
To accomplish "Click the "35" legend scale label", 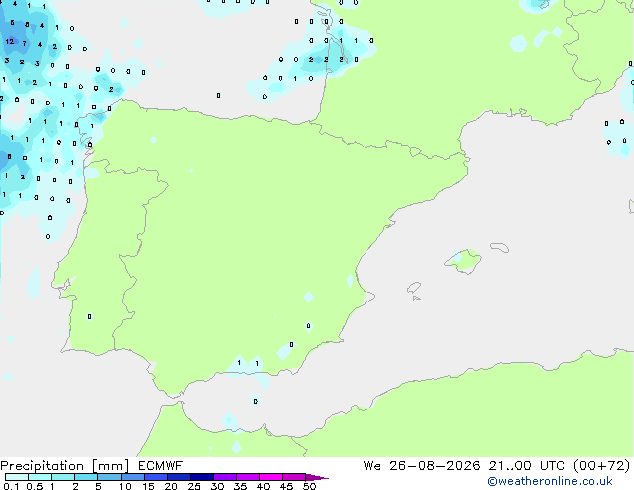I will (x=240, y=486).
